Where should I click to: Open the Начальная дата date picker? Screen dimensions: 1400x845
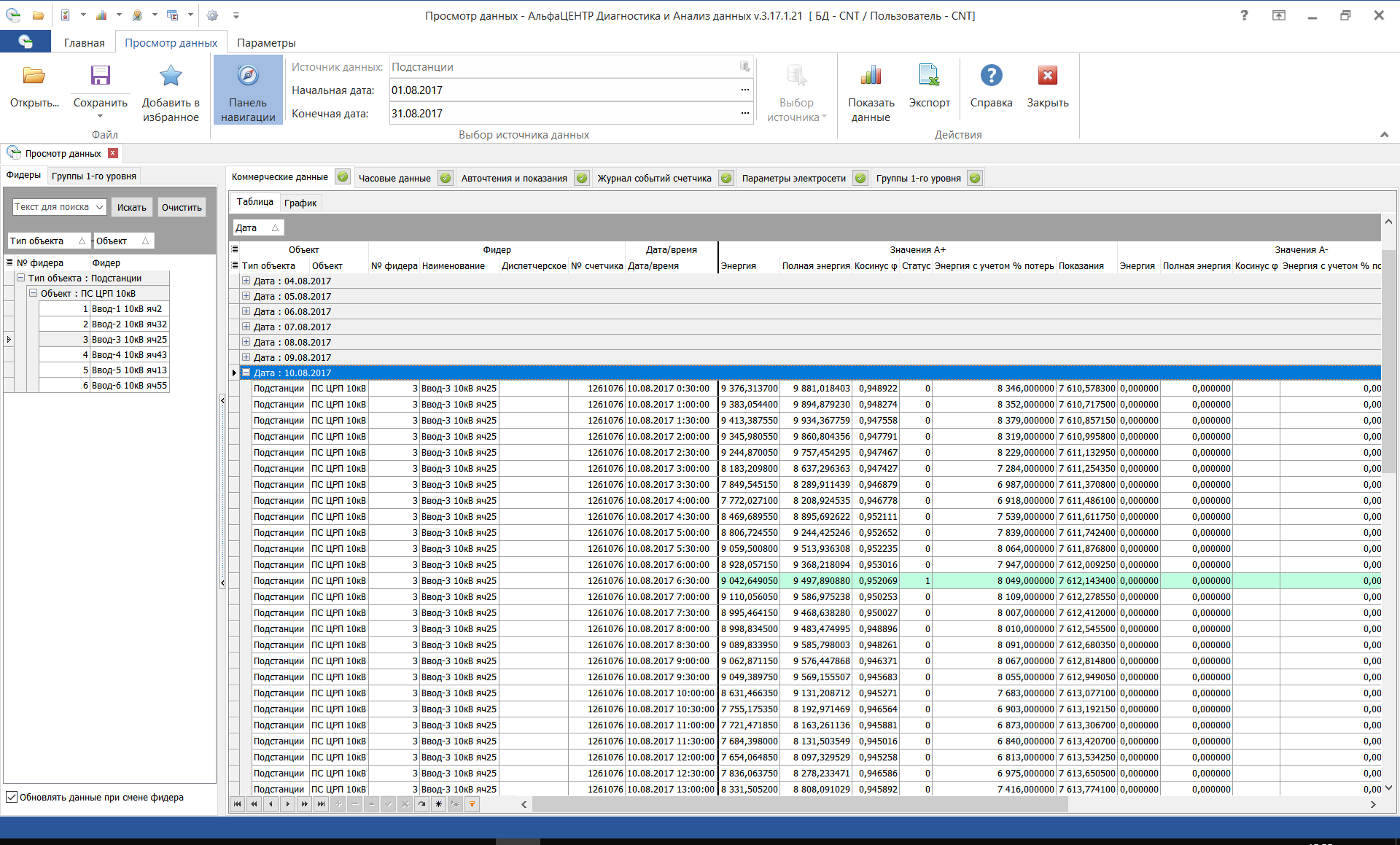[x=744, y=90]
